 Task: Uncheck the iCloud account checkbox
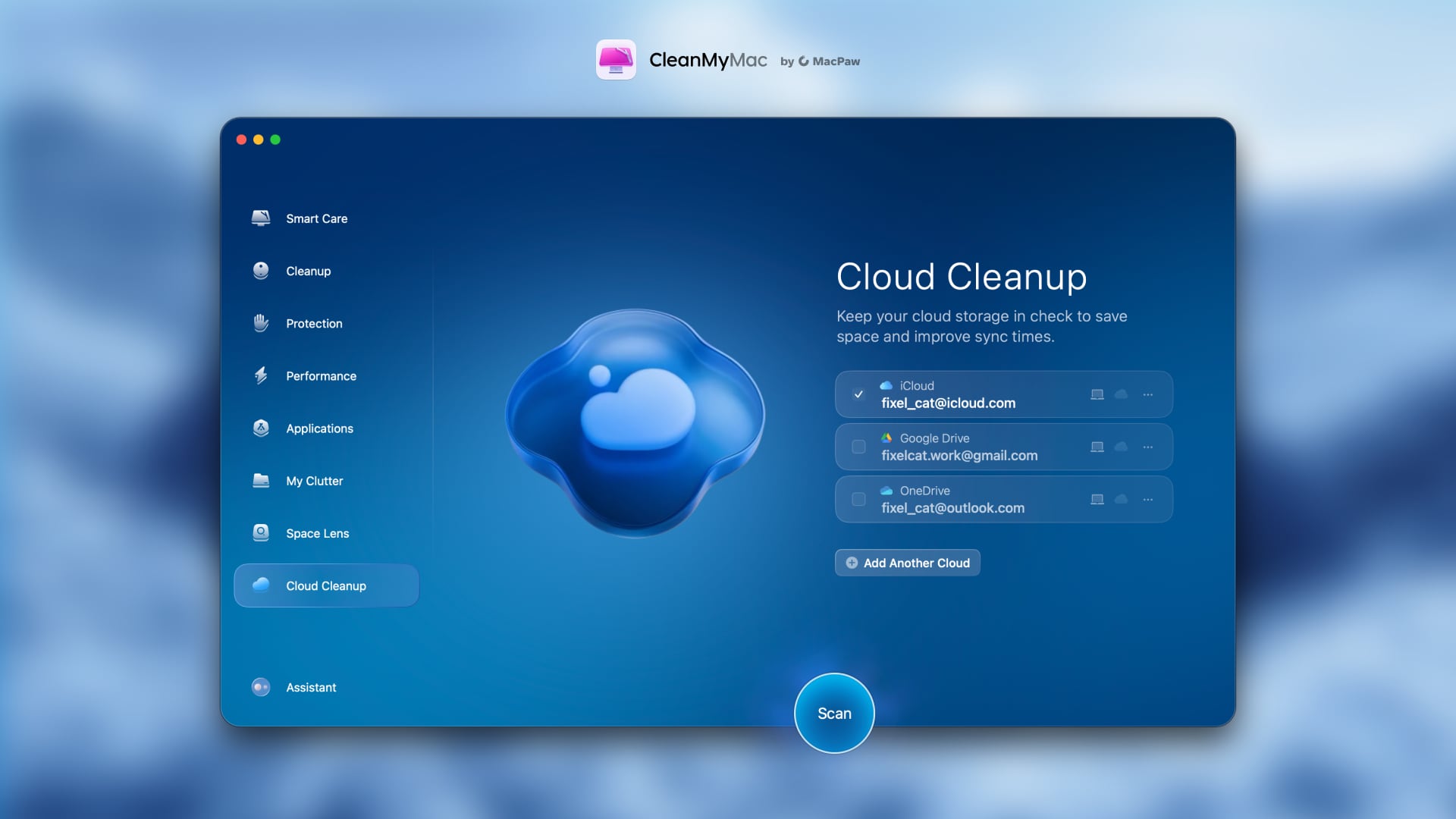(858, 394)
